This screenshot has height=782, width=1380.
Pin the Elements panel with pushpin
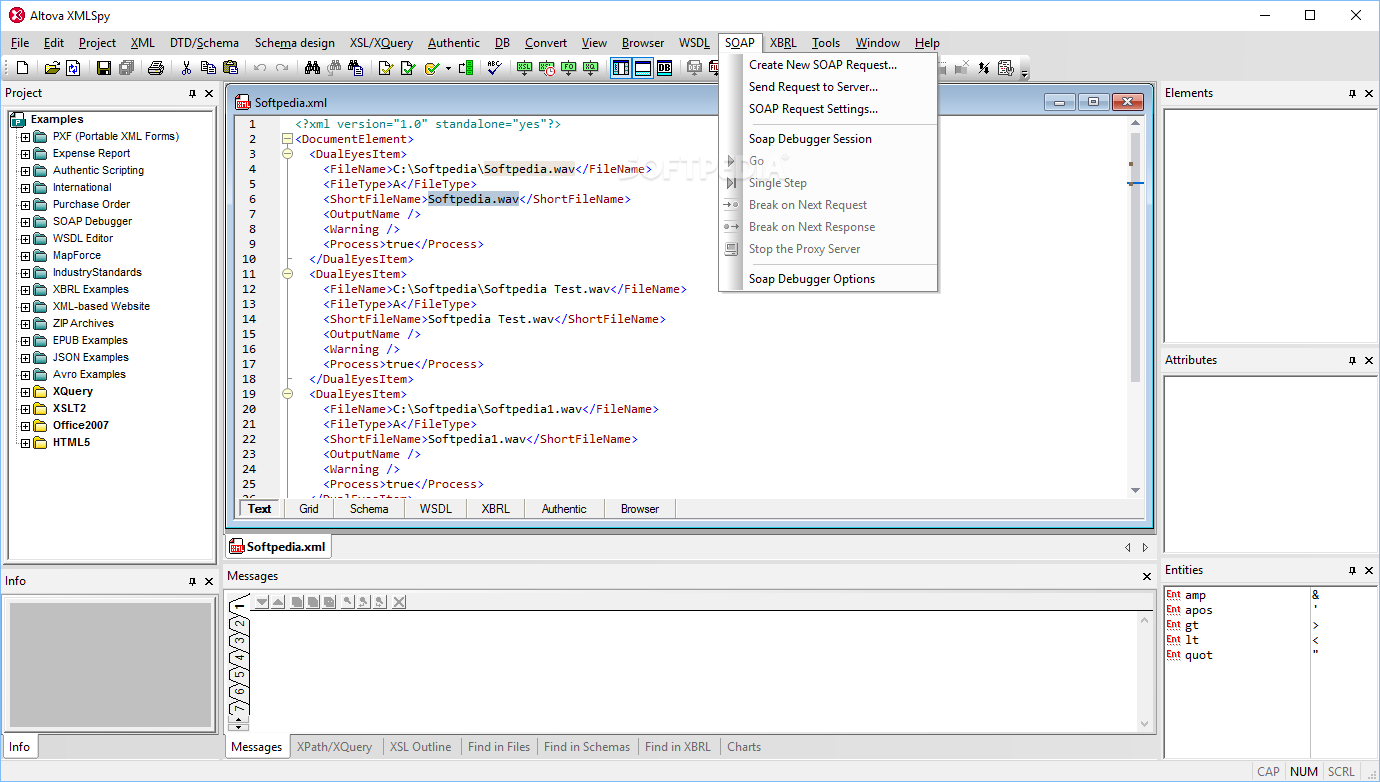(1352, 93)
